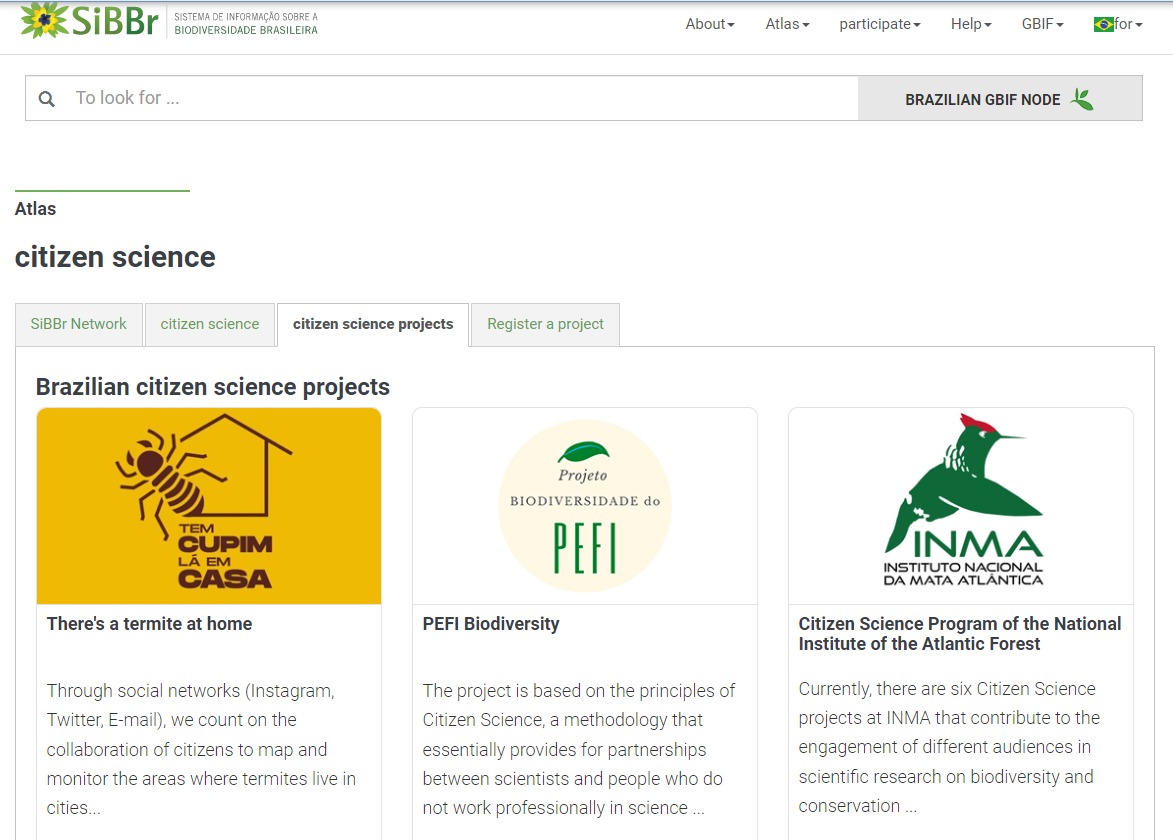Click the Brazilian flag language icon

1103,25
